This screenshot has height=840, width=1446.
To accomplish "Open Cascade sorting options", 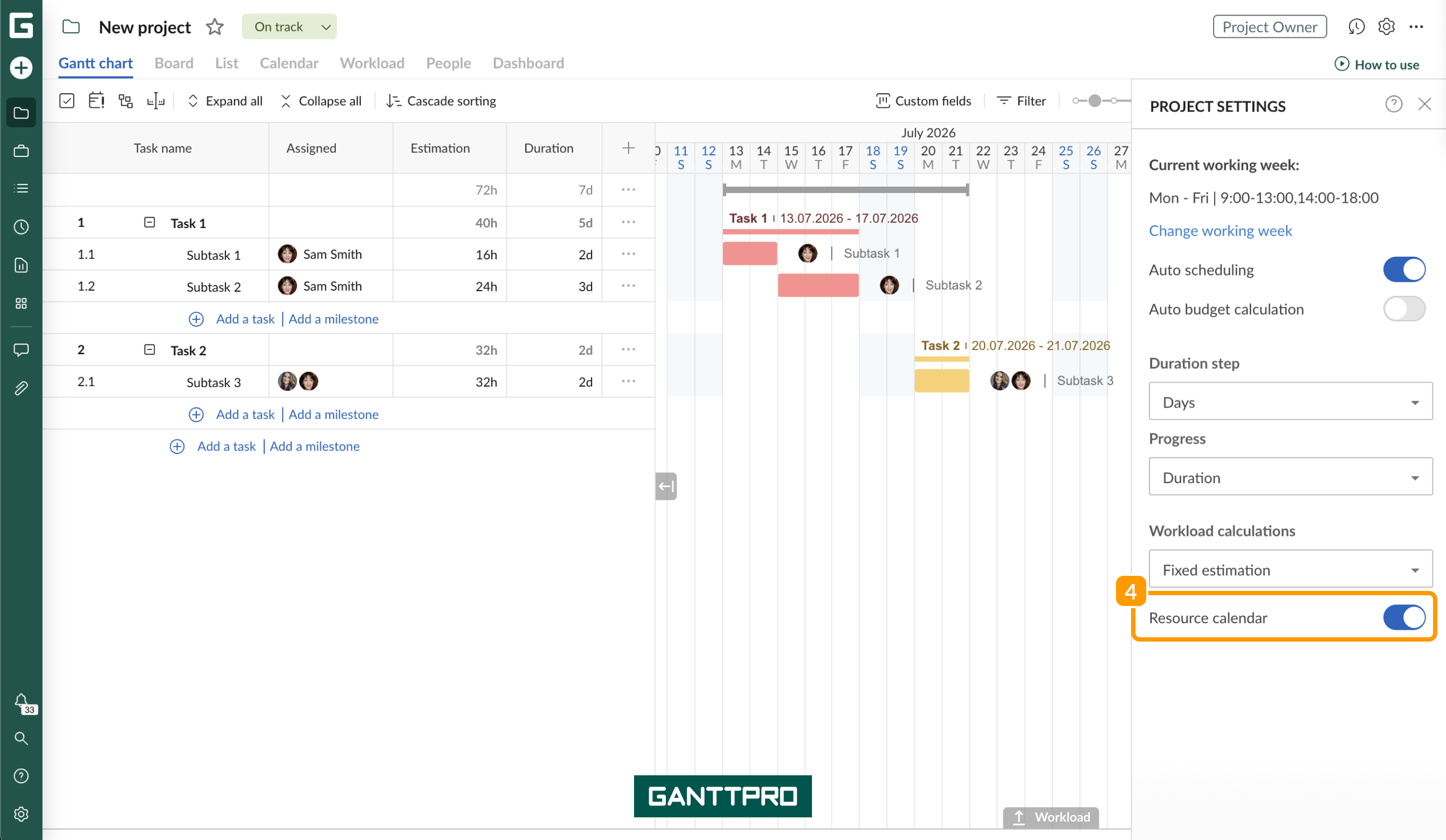I will coord(440,101).
